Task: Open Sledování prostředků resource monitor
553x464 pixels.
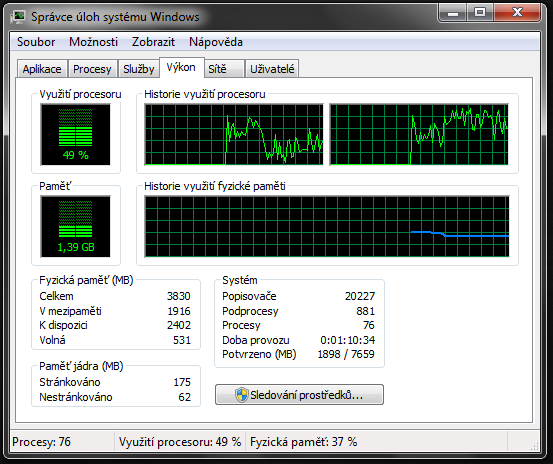Action: pyautogui.click(x=299, y=395)
